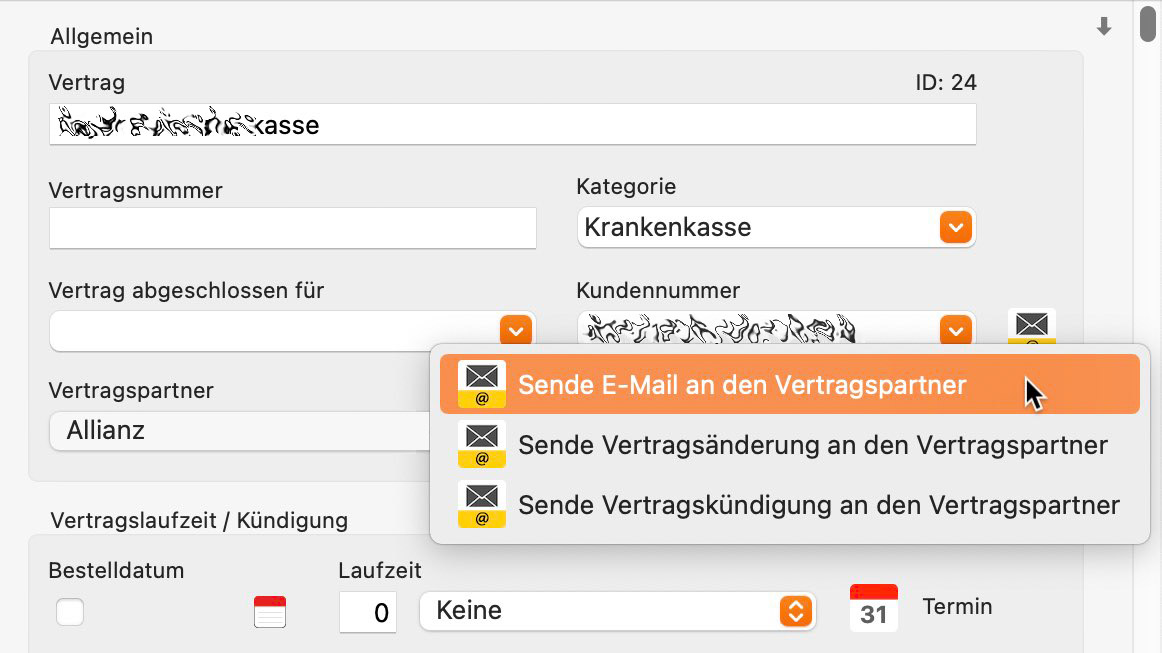Open the Kategorie dropdown showing Krankenkasse
The height and width of the screenshot is (653, 1162).
pos(956,227)
